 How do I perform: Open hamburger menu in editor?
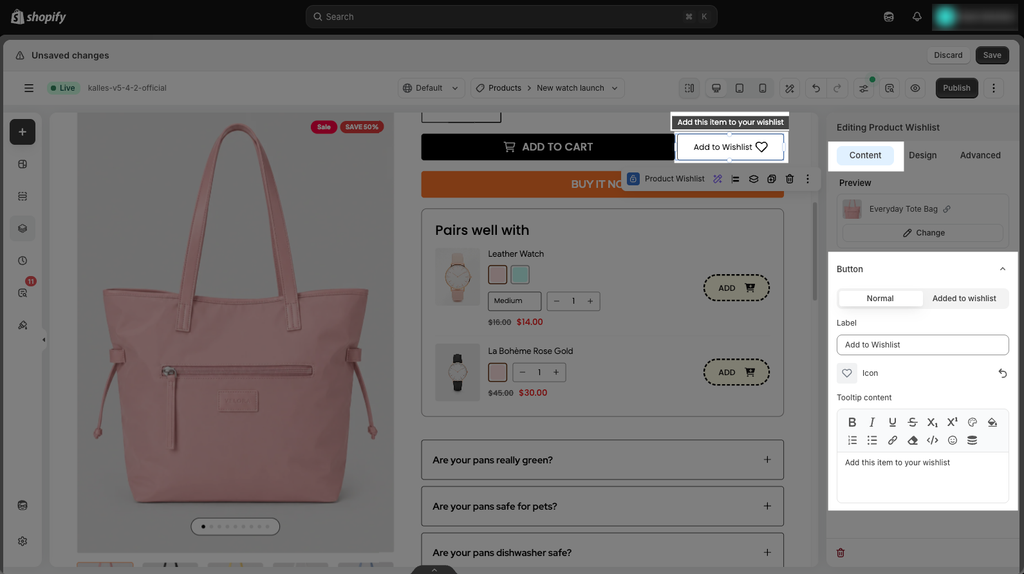[x=29, y=88]
